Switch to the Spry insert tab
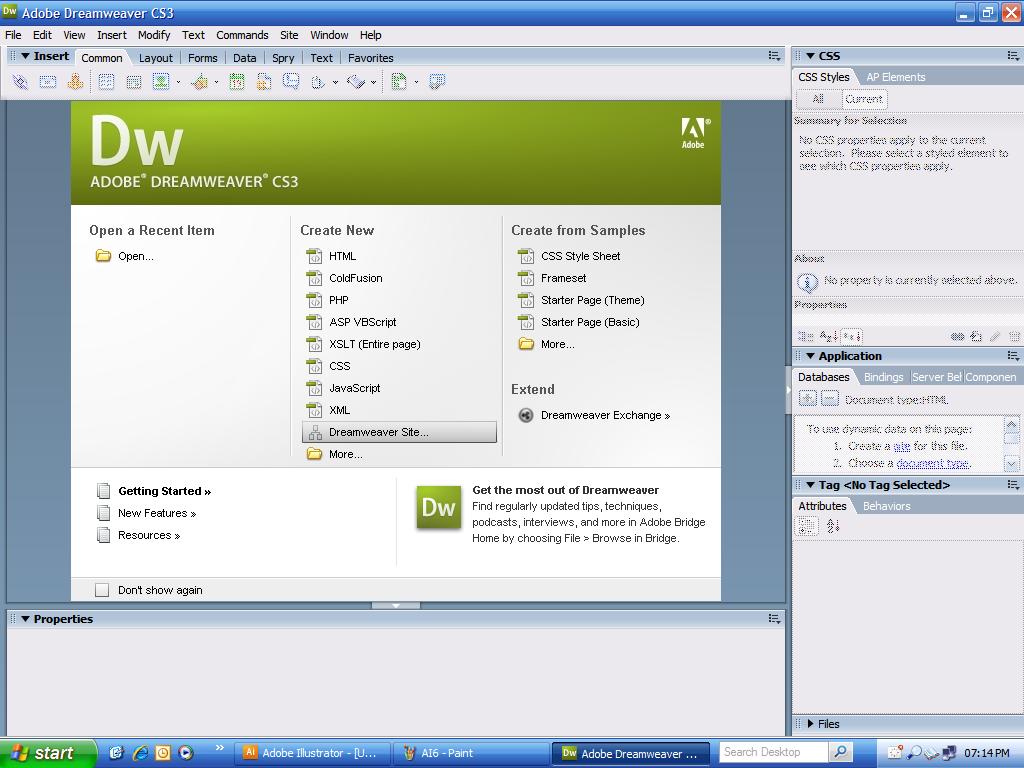The image size is (1024, 768). (283, 58)
